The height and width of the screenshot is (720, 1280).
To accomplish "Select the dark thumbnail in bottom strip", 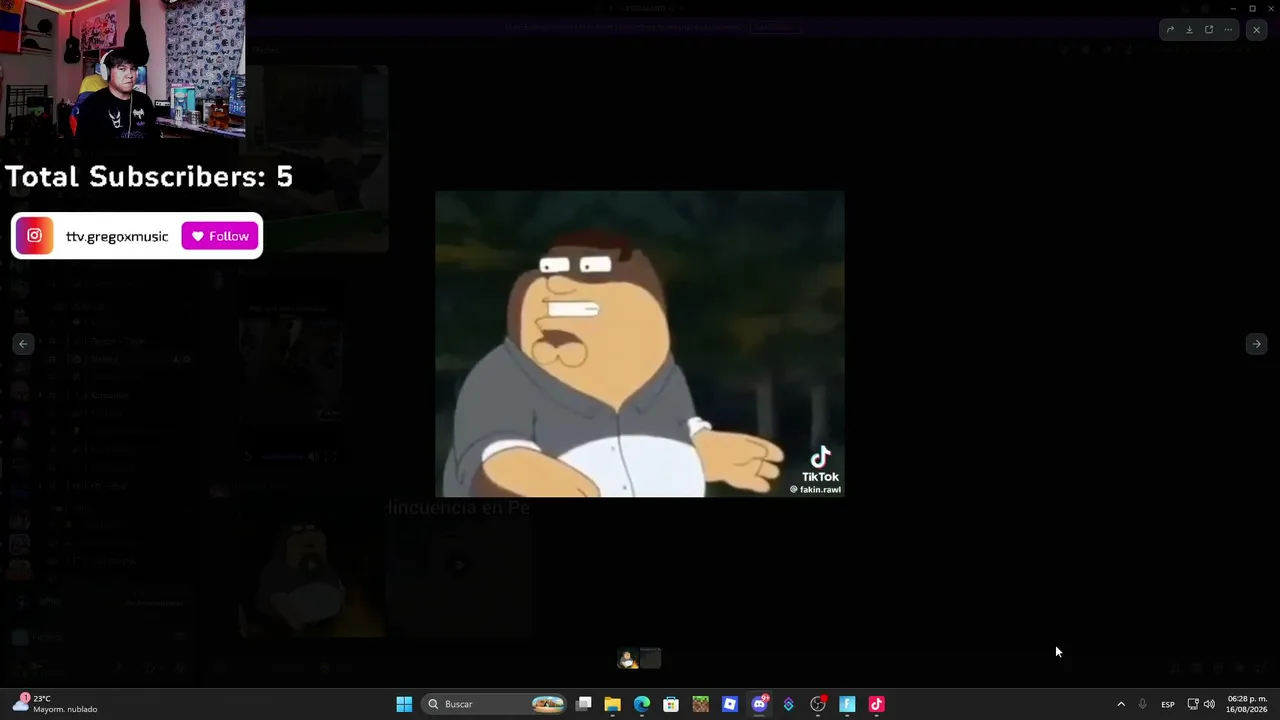I will click(x=651, y=659).
